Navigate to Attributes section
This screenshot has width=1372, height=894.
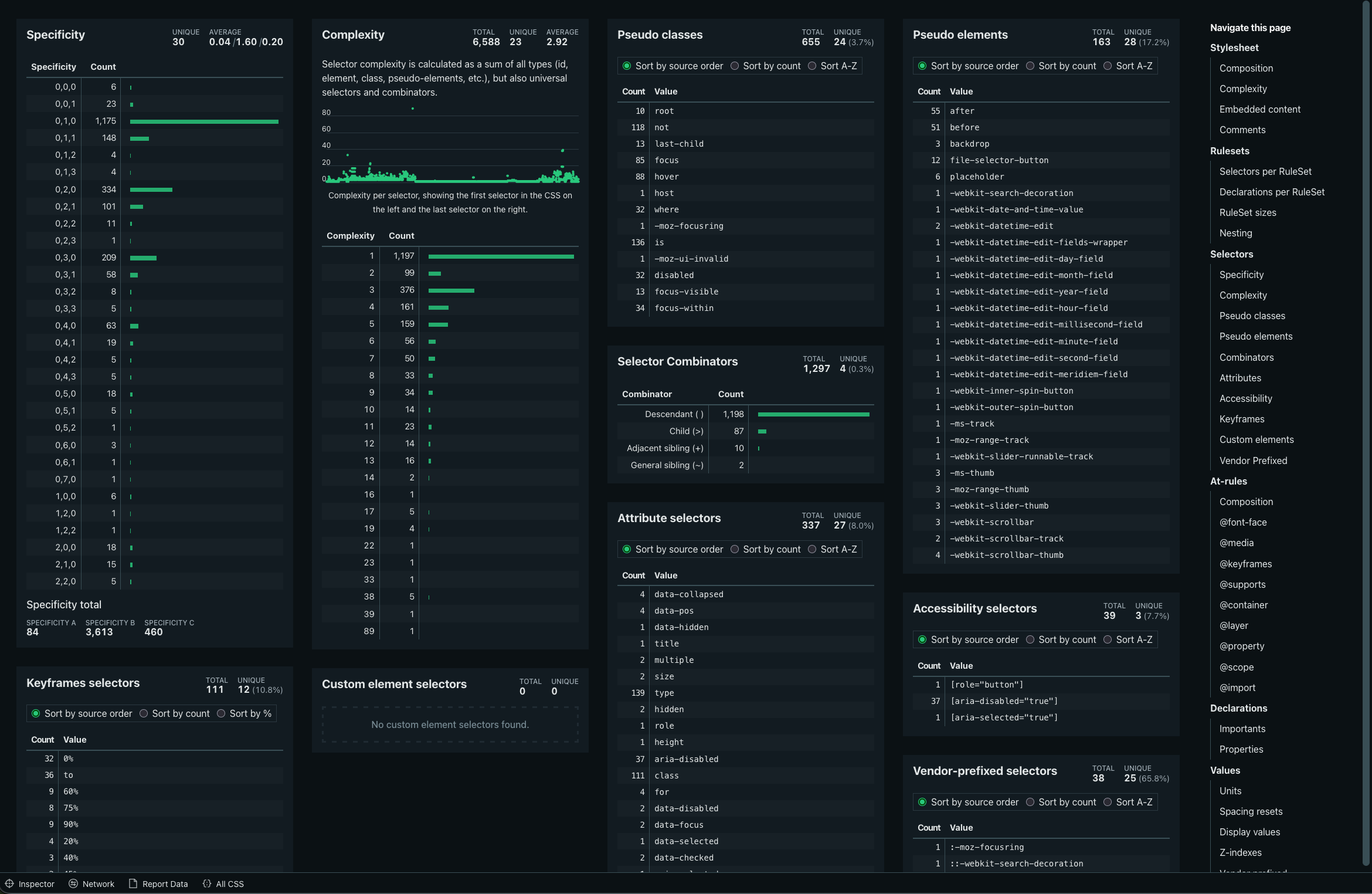point(1240,378)
